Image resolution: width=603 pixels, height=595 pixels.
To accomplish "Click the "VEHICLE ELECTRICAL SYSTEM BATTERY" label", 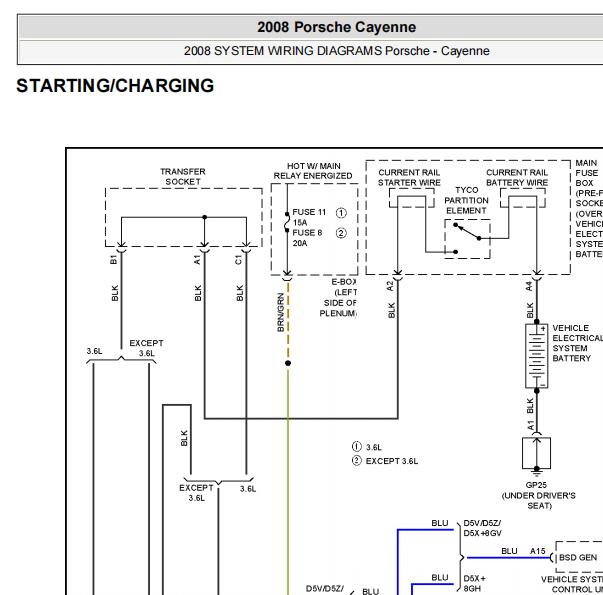I will [x=577, y=343].
